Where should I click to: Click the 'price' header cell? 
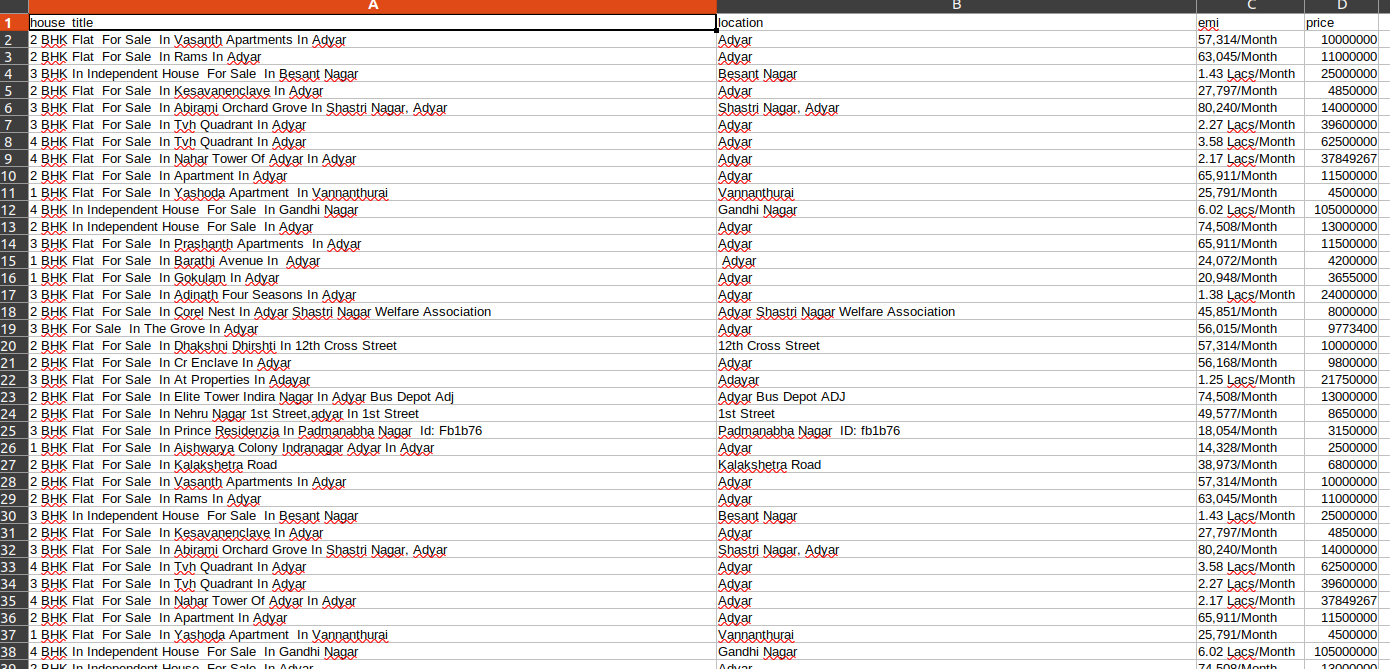click(1342, 22)
